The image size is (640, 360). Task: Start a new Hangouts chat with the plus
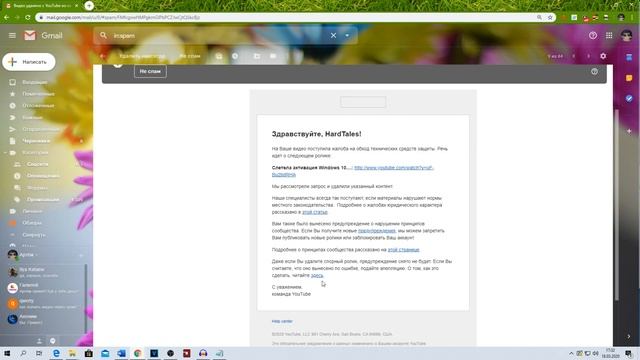pos(81,255)
